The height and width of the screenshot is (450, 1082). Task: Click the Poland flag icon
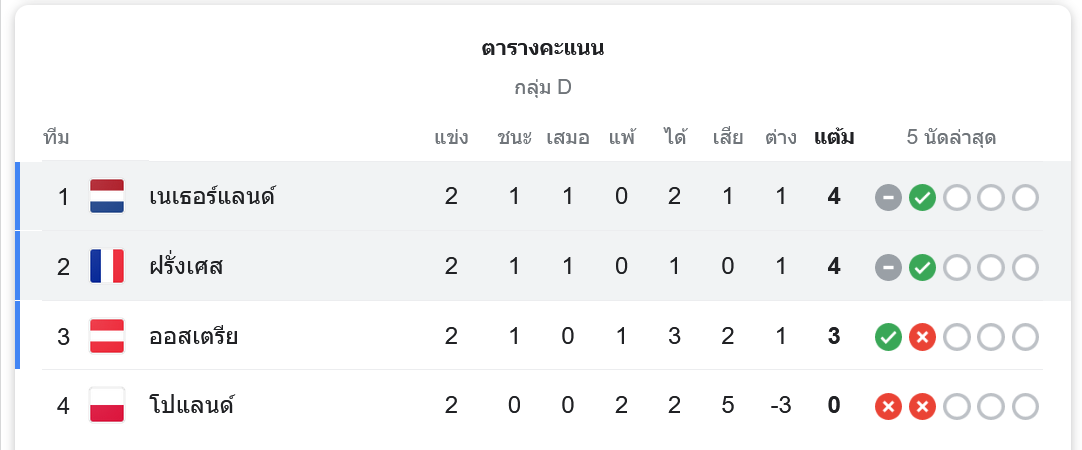pyautogui.click(x=107, y=406)
